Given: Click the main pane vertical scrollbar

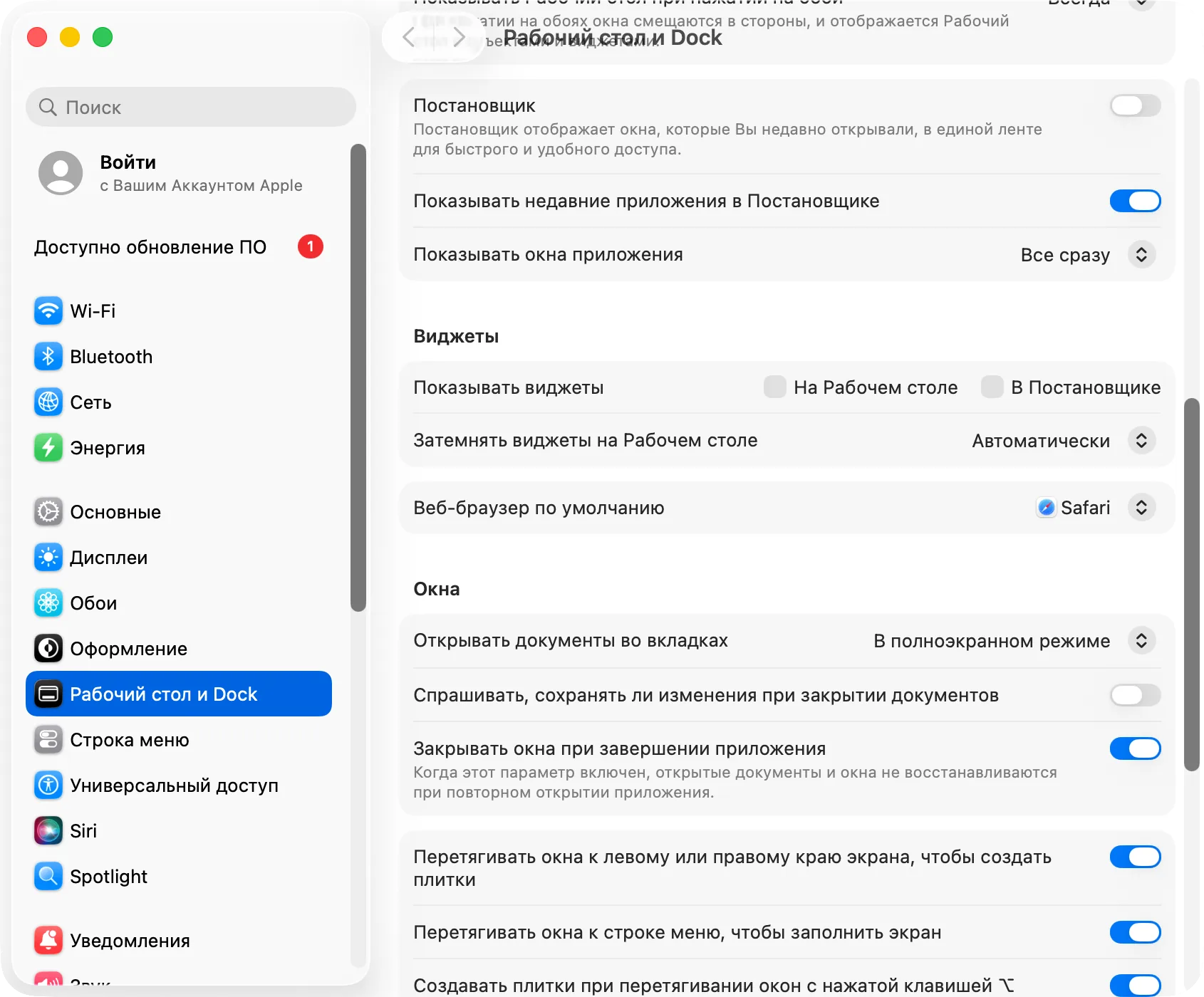Looking at the screenshot, I should pos(1191,584).
